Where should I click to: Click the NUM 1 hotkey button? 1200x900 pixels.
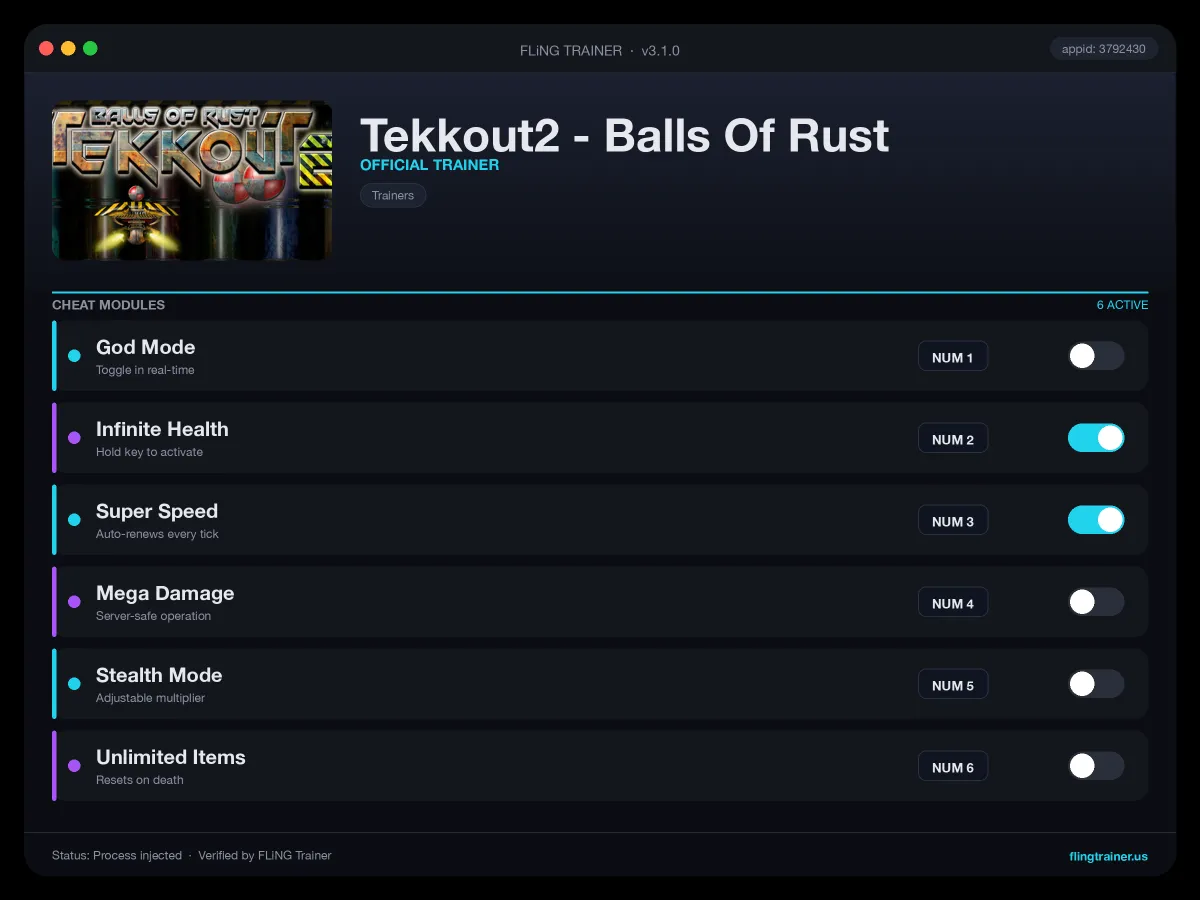(953, 357)
